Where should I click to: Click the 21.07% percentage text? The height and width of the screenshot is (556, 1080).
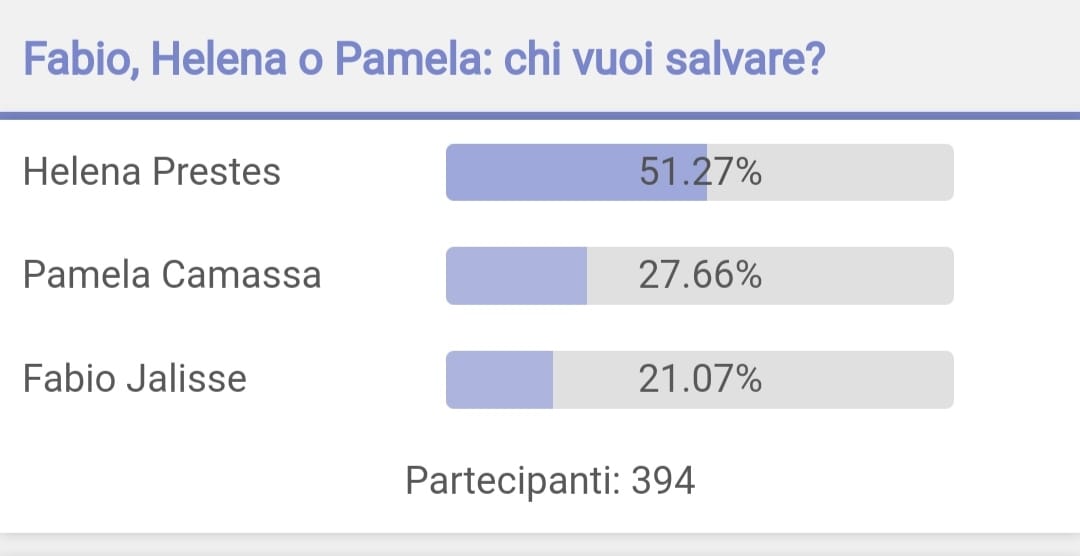(700, 380)
